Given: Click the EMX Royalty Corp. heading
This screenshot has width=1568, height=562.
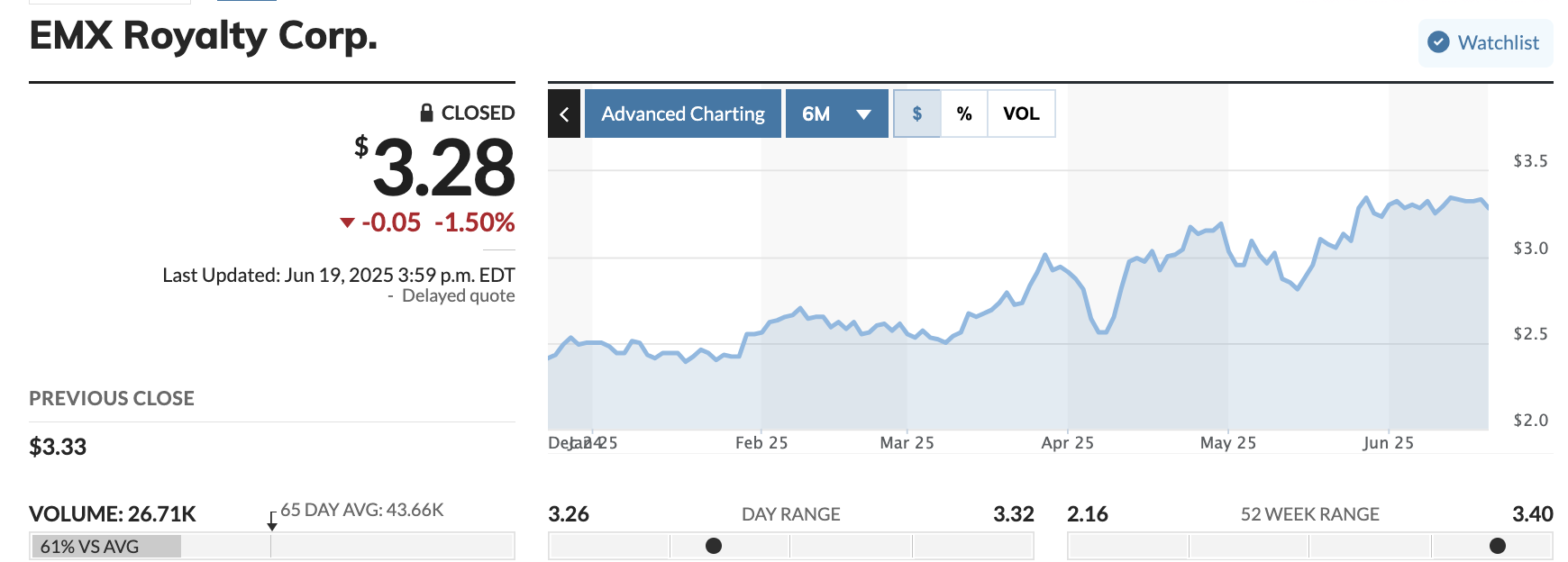Looking at the screenshot, I should point(204,36).
